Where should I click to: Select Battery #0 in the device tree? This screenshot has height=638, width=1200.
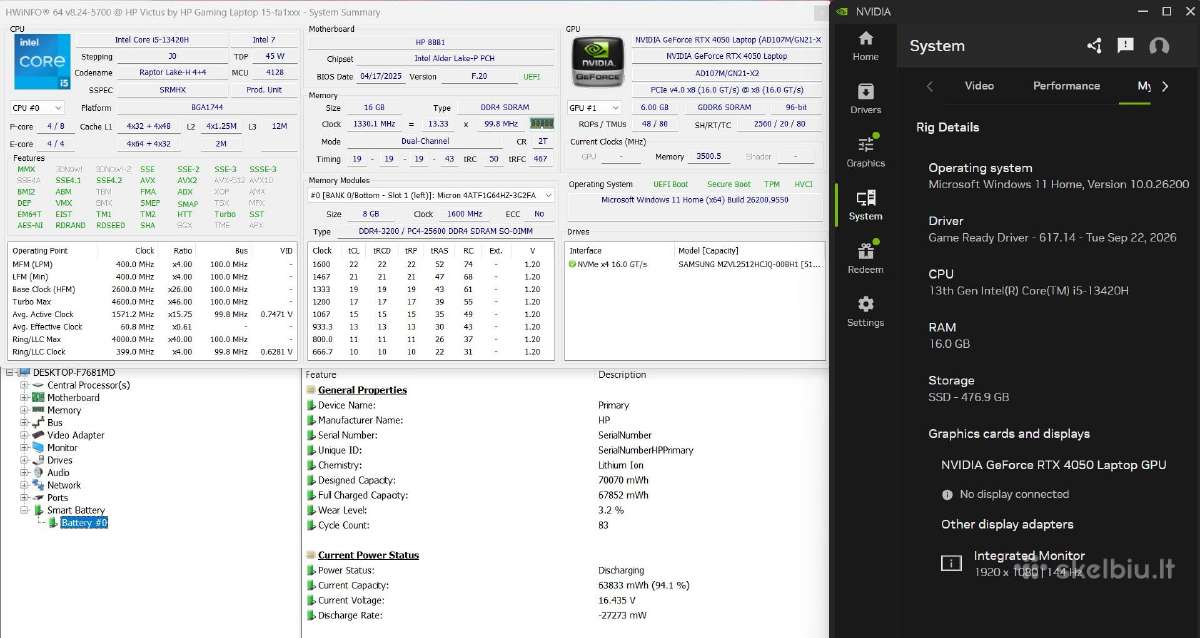pos(84,523)
